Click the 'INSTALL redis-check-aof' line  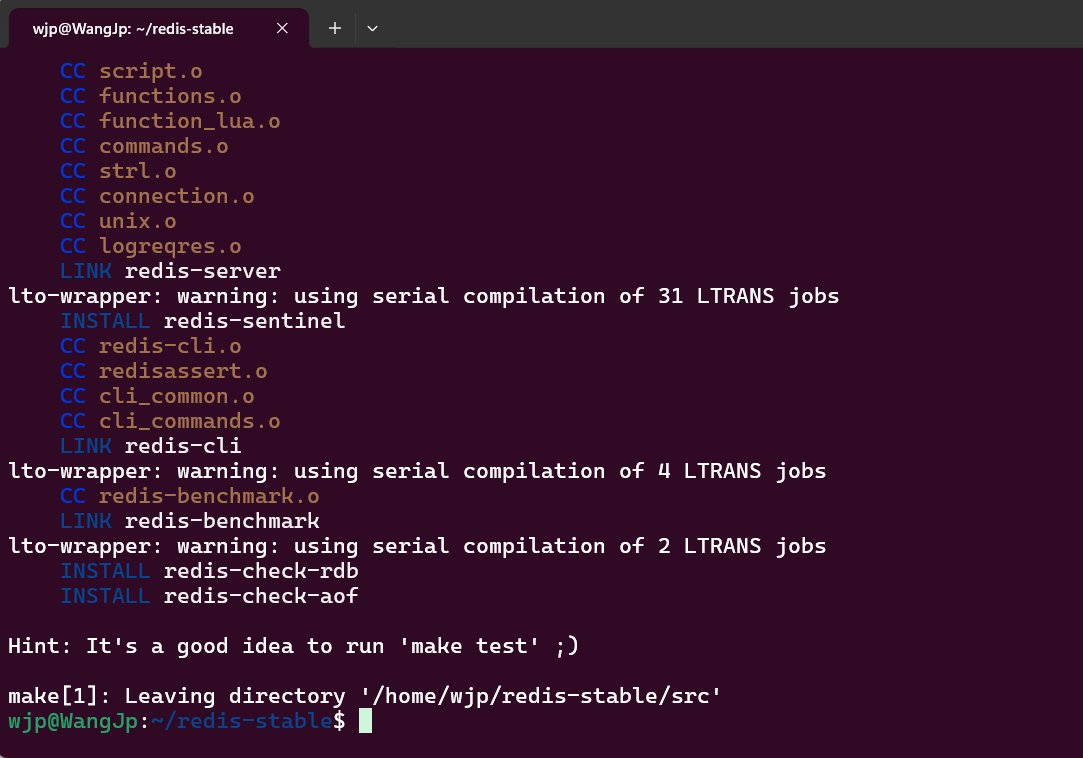209,596
